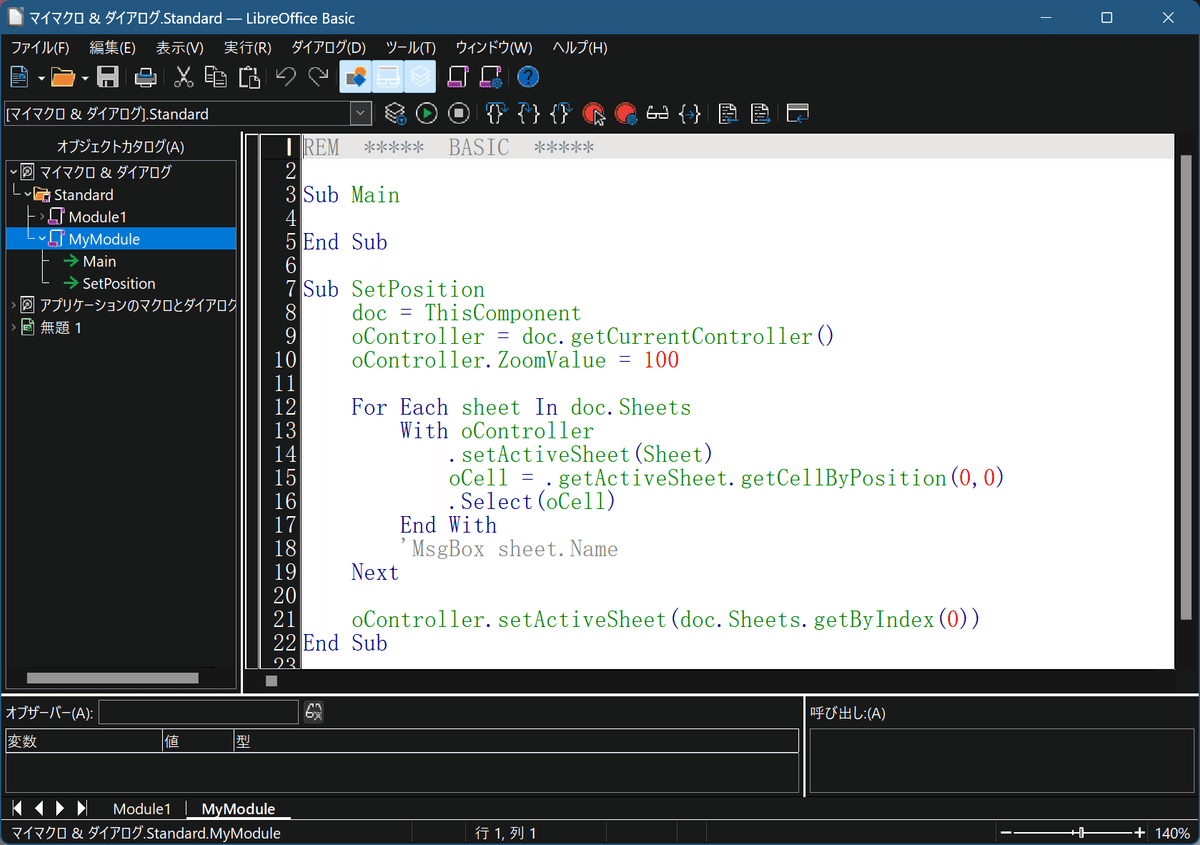Click the Insert BASIC Source icon
1200x845 pixels.
pos(728,114)
